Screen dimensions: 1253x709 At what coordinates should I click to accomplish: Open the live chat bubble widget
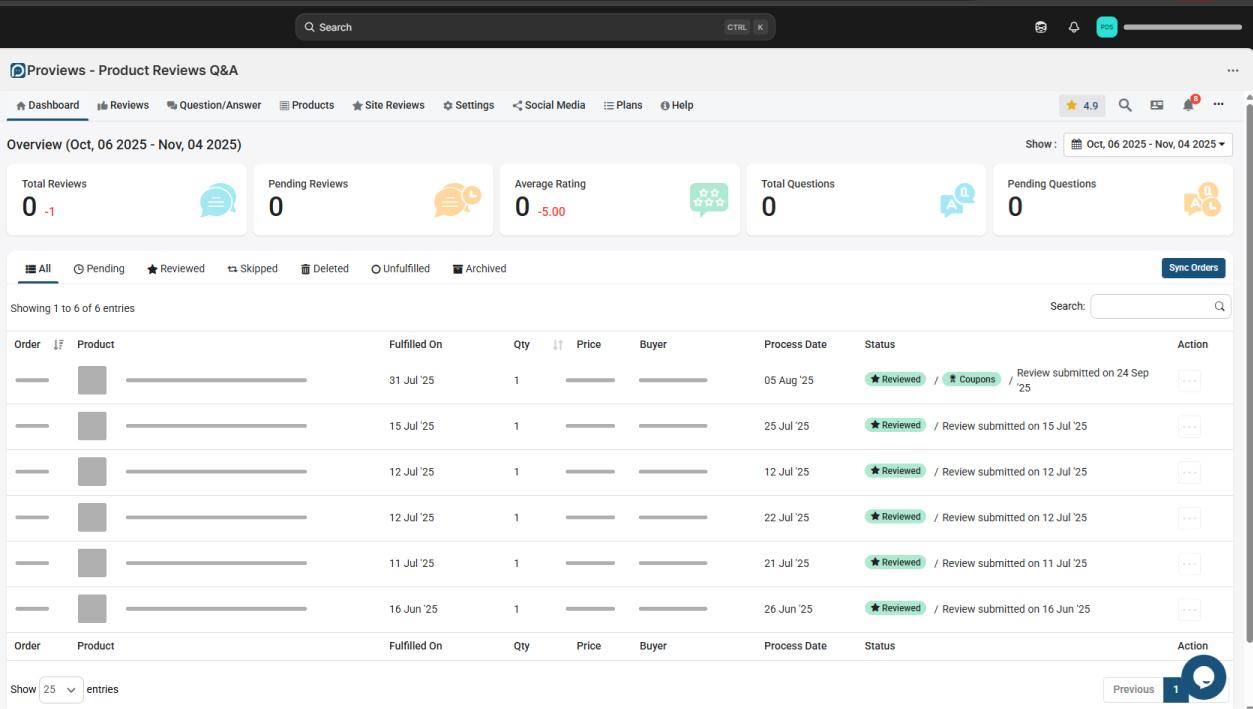coord(1203,677)
